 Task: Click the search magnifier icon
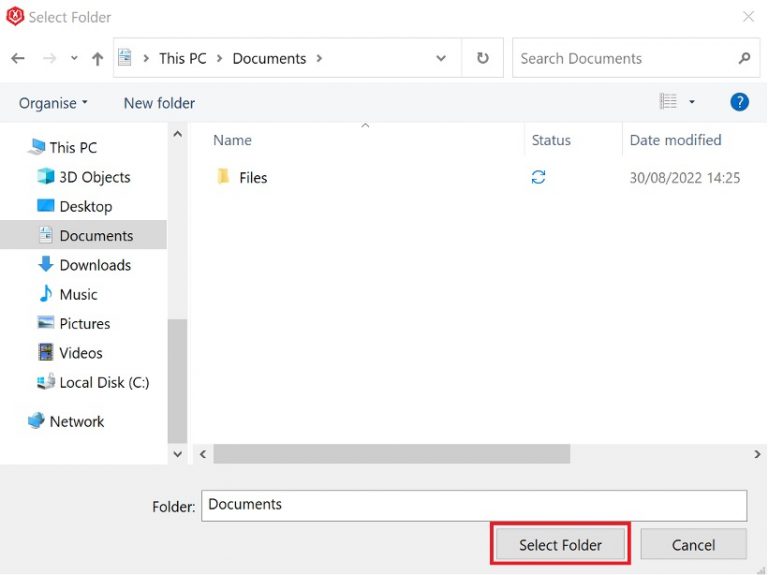(744, 59)
